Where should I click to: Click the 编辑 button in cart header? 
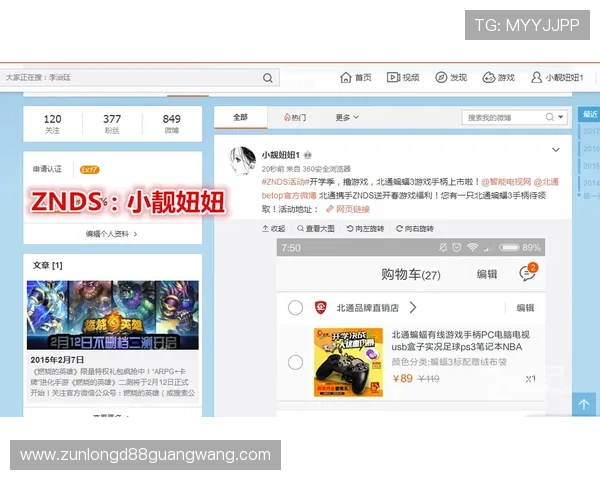point(487,274)
